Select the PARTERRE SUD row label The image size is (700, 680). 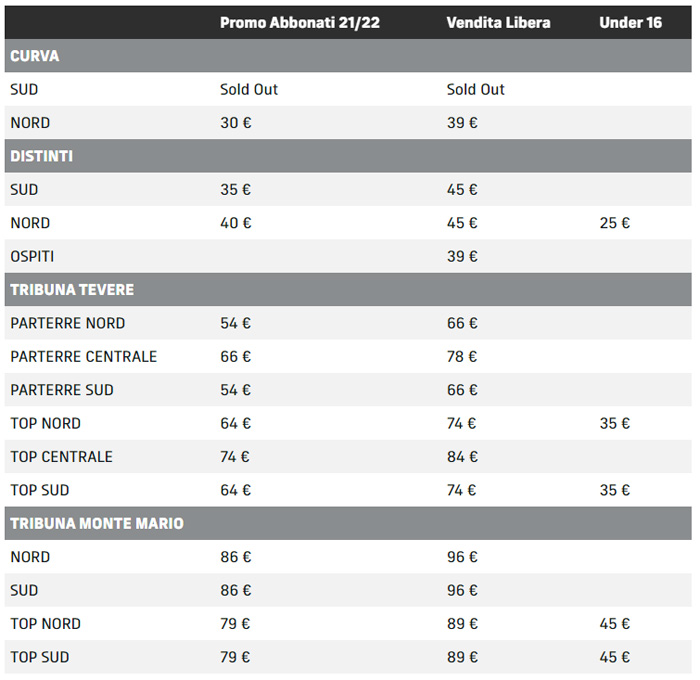[x=62, y=390]
